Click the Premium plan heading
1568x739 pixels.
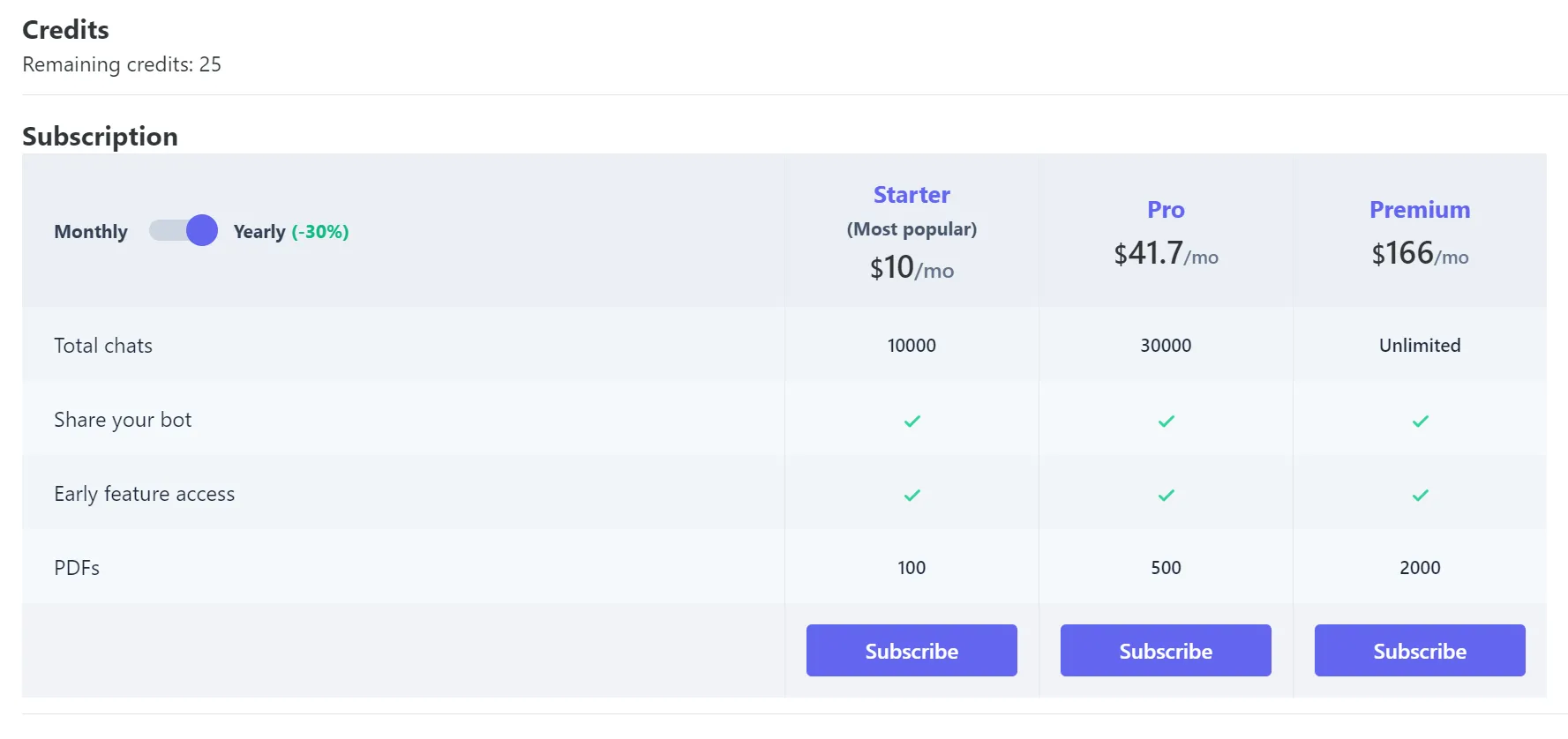click(x=1420, y=210)
